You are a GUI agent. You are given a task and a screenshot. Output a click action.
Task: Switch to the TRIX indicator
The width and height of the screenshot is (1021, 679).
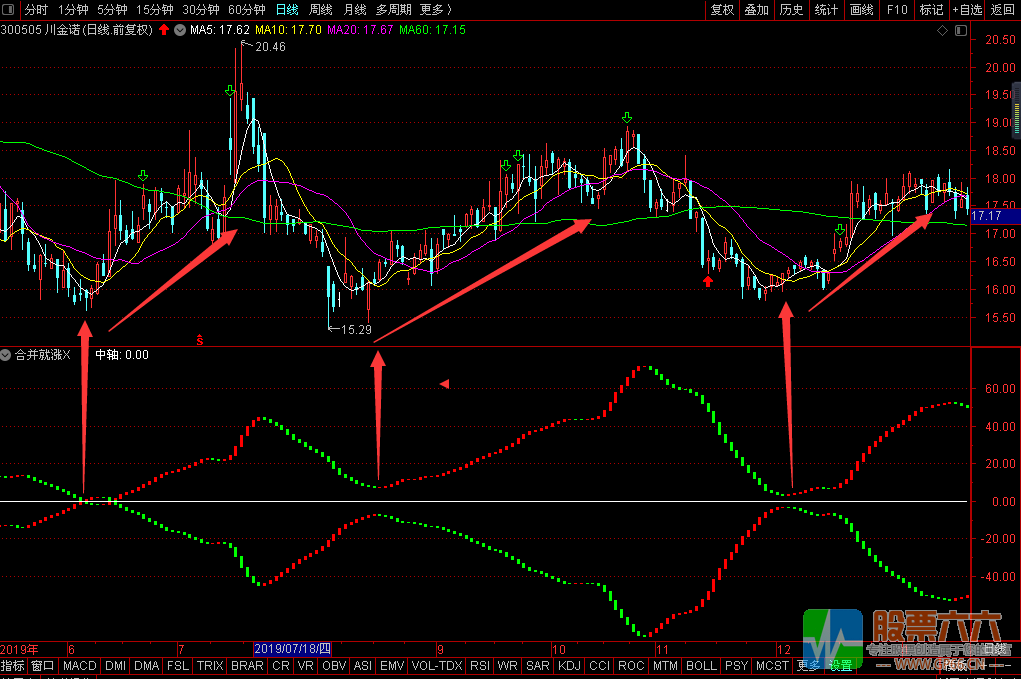[x=210, y=665]
